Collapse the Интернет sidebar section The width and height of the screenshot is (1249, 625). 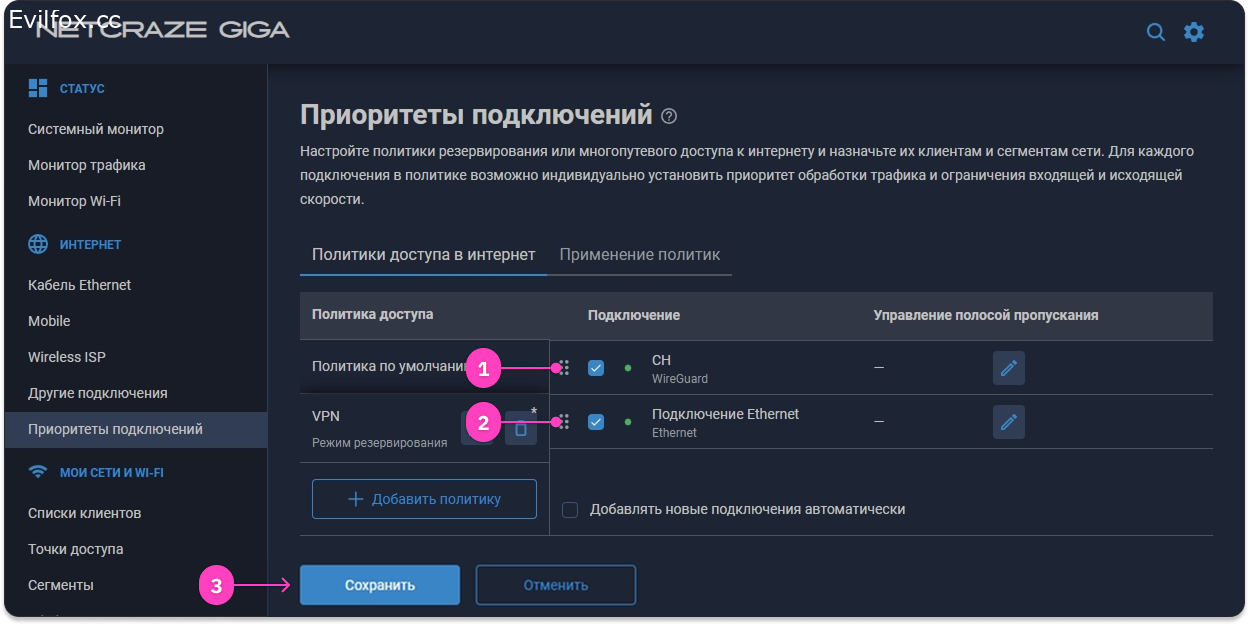coord(89,245)
